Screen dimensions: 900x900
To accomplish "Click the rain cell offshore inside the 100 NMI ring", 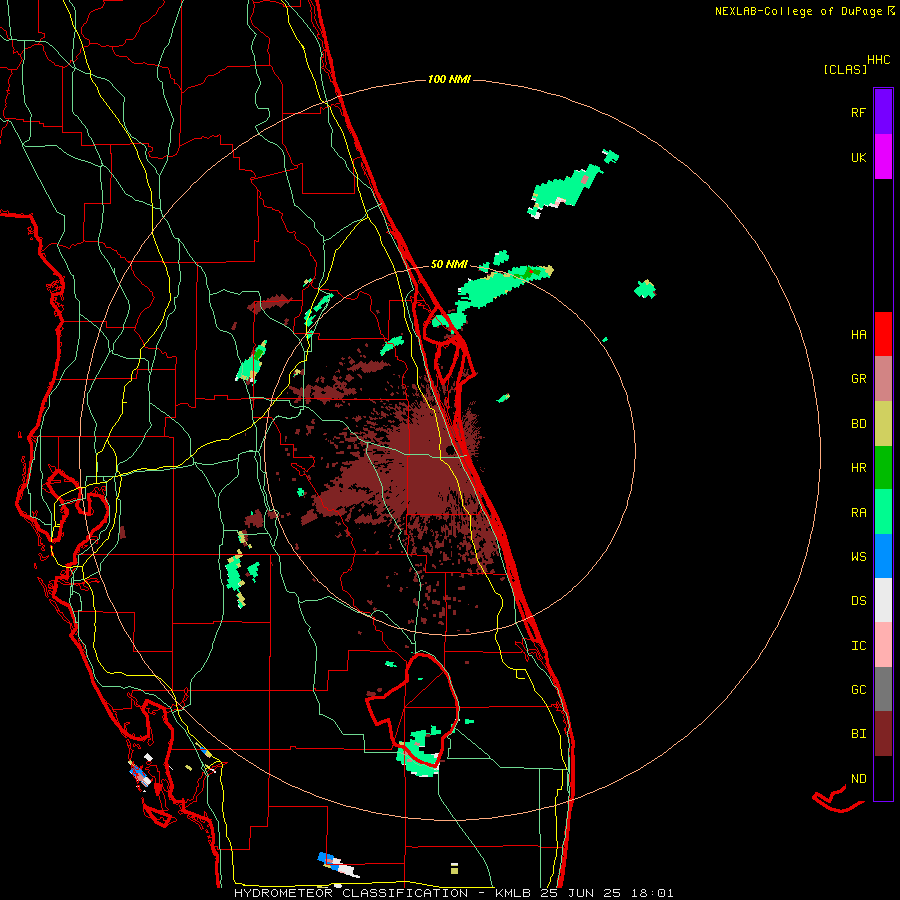I will (565, 189).
